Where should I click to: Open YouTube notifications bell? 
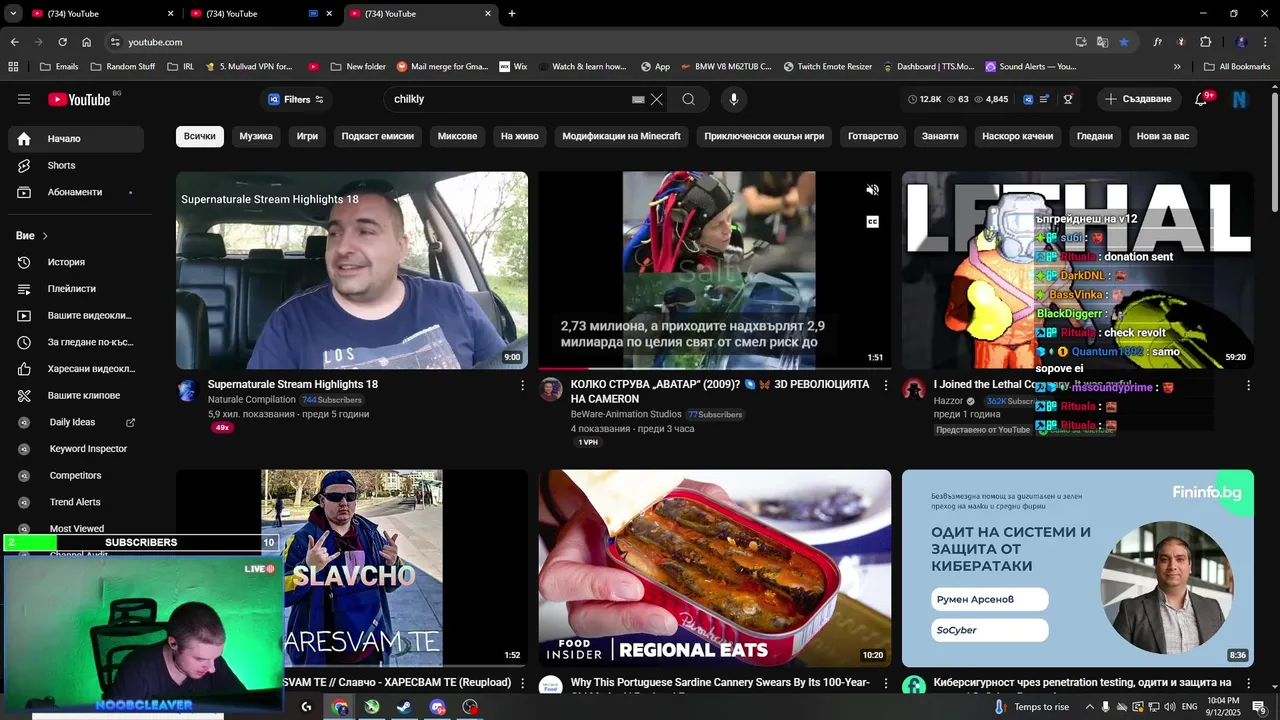coord(1202,99)
